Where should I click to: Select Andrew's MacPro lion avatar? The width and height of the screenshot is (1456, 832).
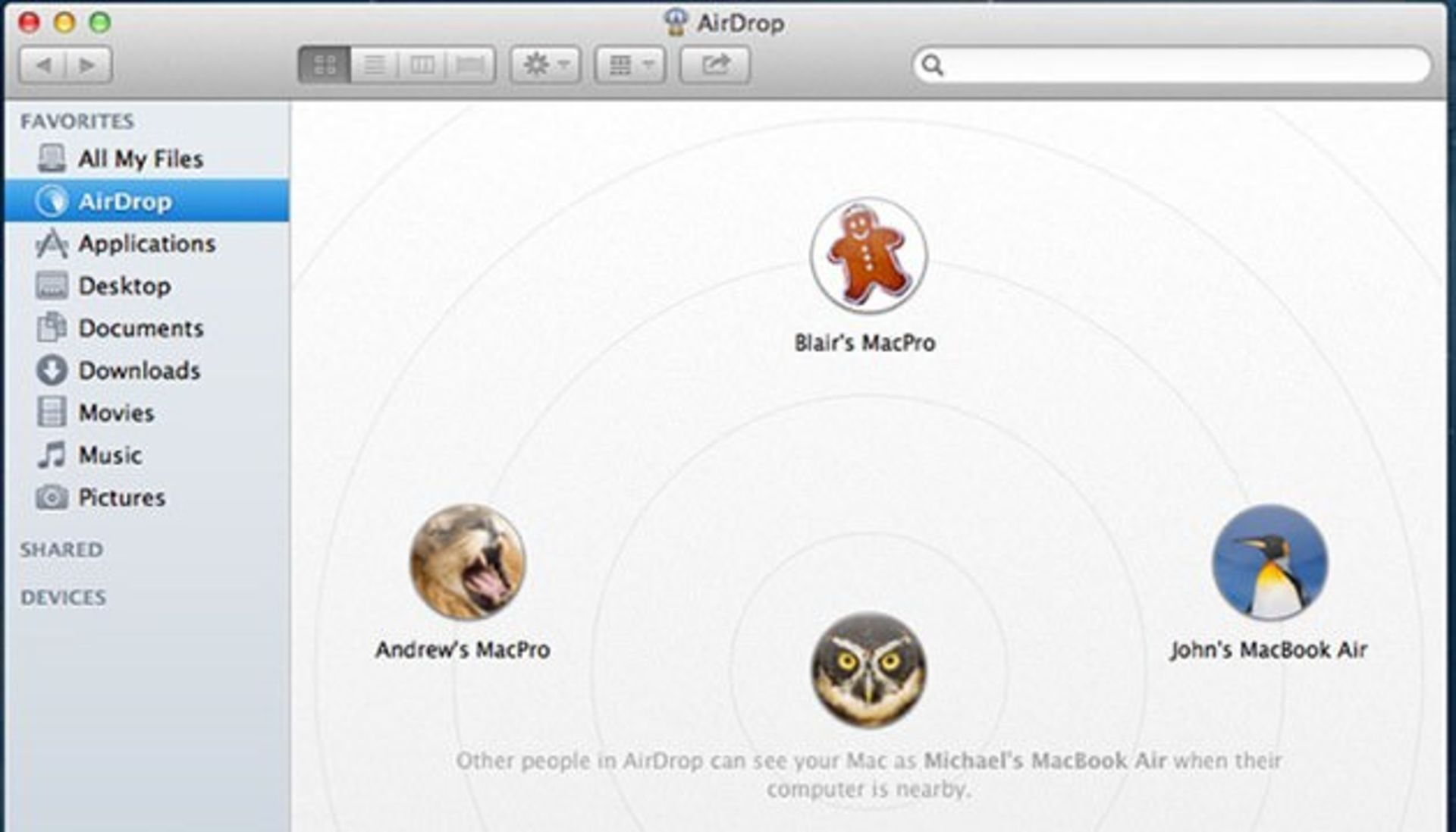[x=467, y=562]
